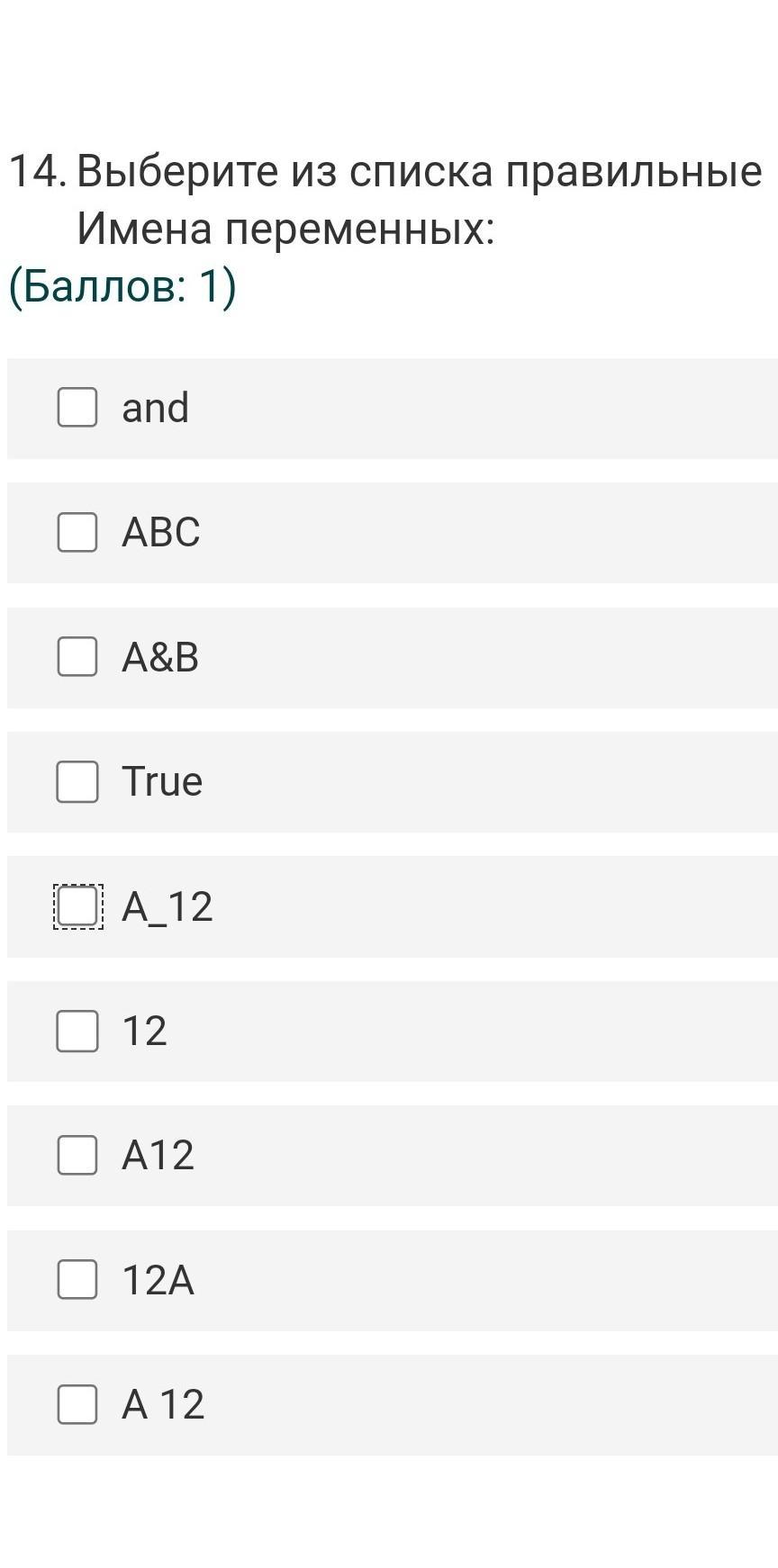Click the 'and' answer label text
Viewport: 778px width, 1568px height.
155,408
